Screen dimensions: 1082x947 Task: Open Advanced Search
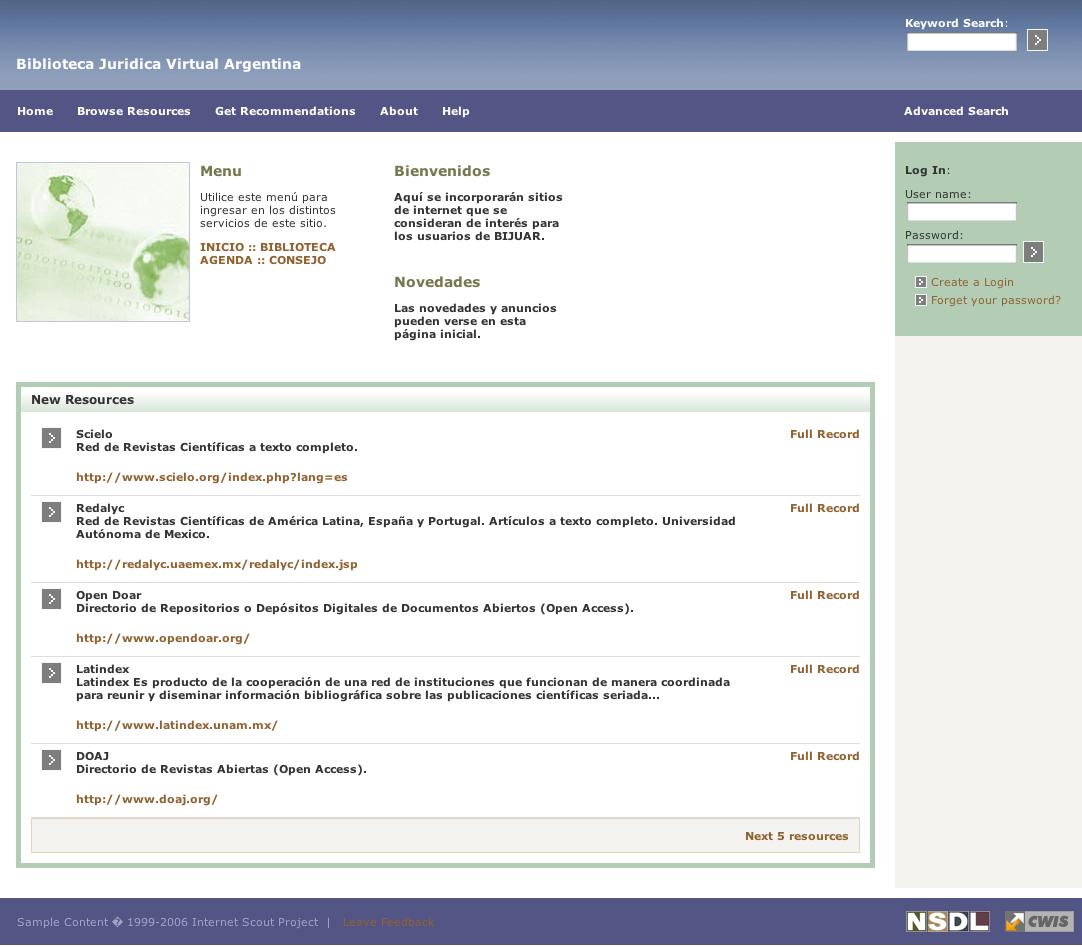pyautogui.click(x=955, y=111)
